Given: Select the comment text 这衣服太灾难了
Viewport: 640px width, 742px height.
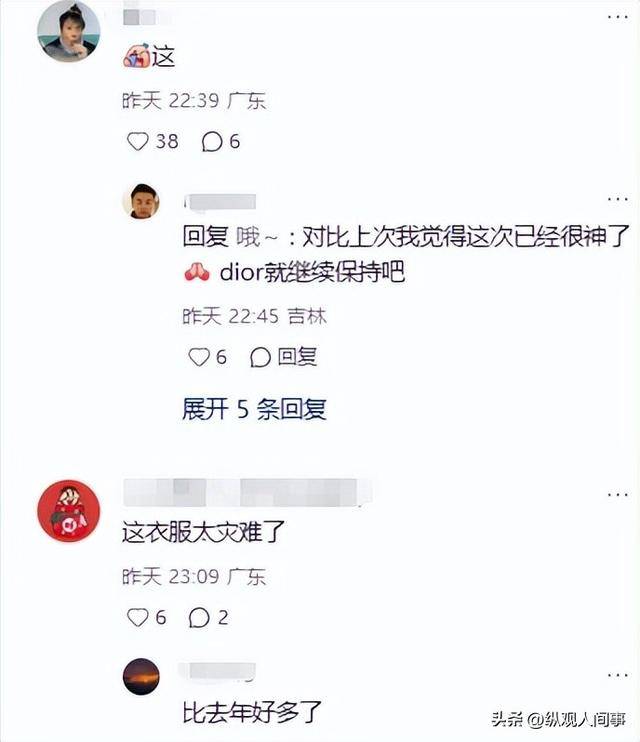Looking at the screenshot, I should pos(204,532).
